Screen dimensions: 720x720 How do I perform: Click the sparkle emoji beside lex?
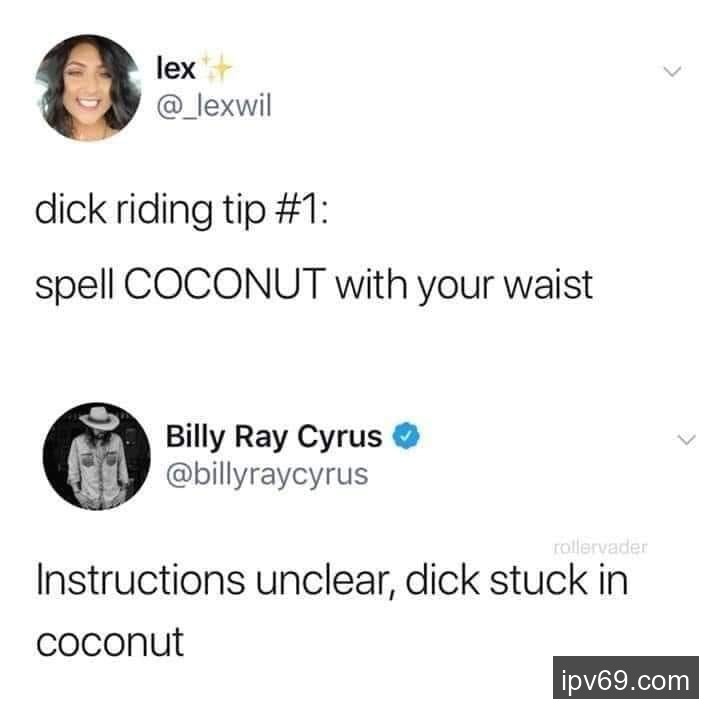(x=217, y=69)
